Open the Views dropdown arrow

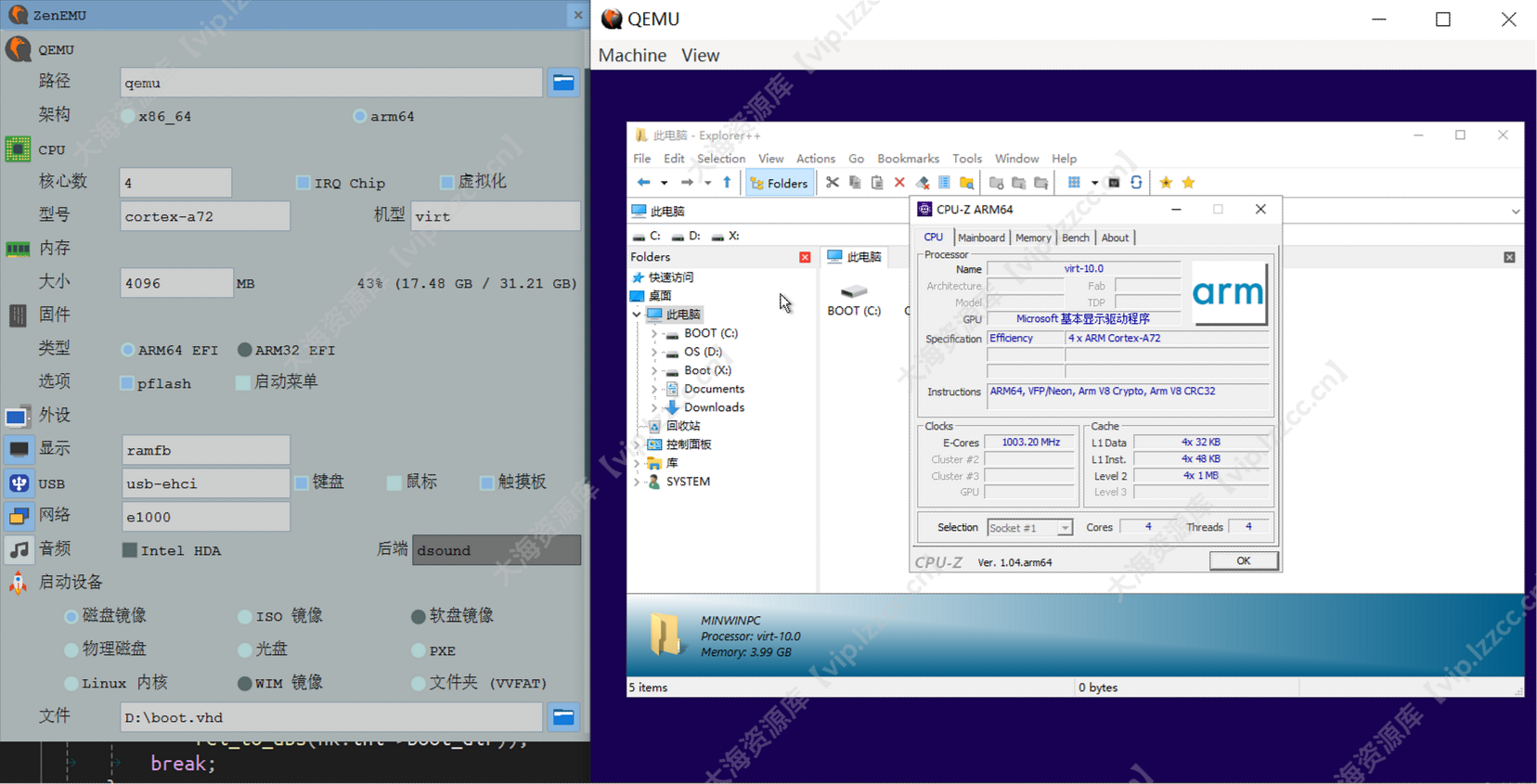1094,183
